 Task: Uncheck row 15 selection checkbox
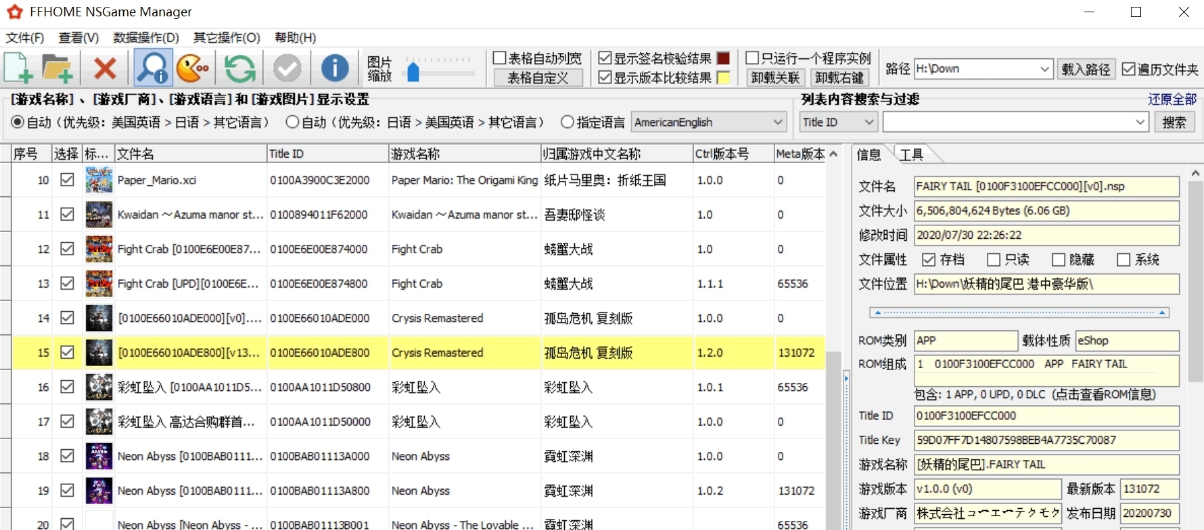67,352
